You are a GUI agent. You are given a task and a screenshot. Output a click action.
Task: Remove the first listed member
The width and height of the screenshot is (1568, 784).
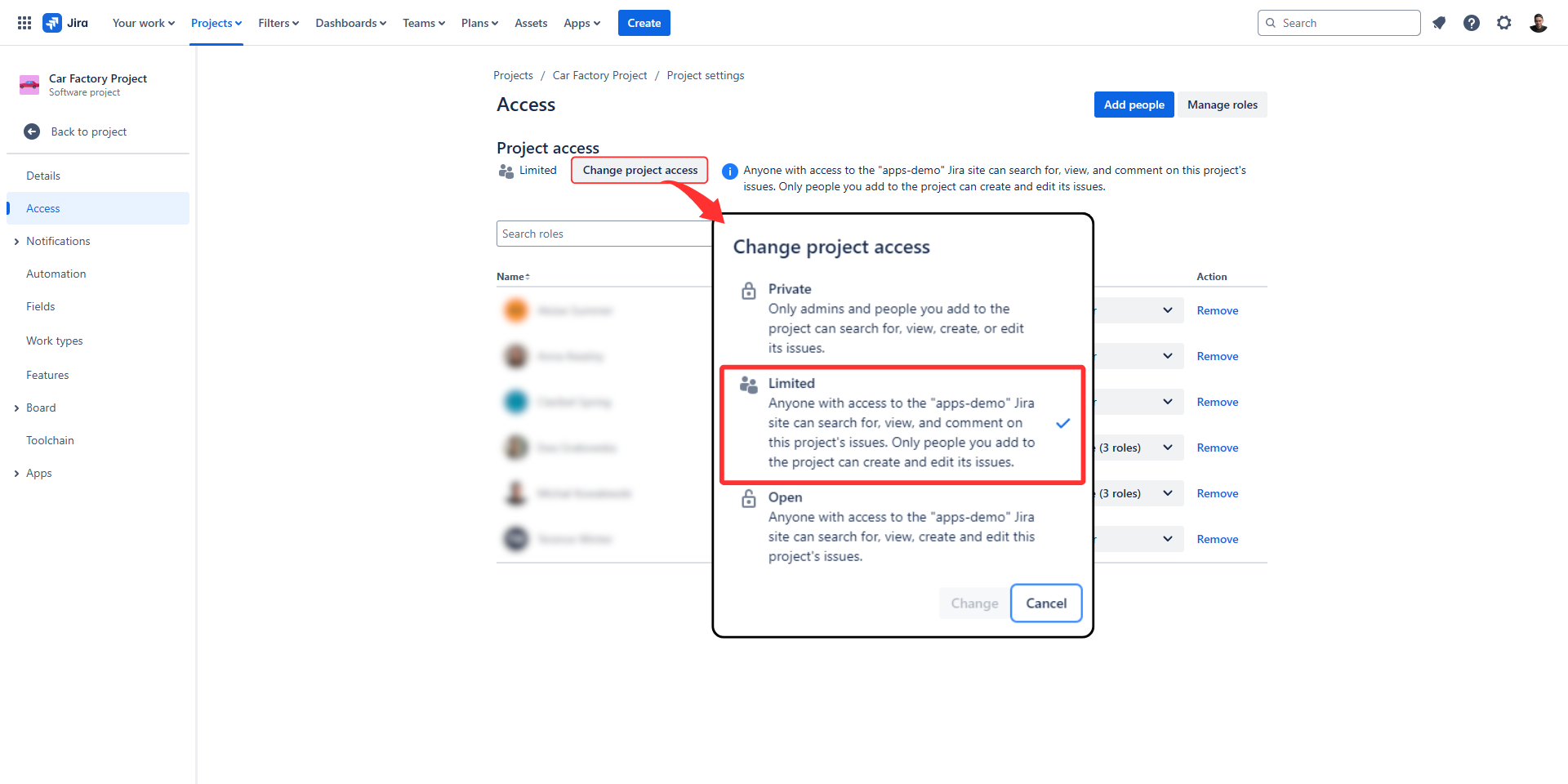click(1218, 310)
